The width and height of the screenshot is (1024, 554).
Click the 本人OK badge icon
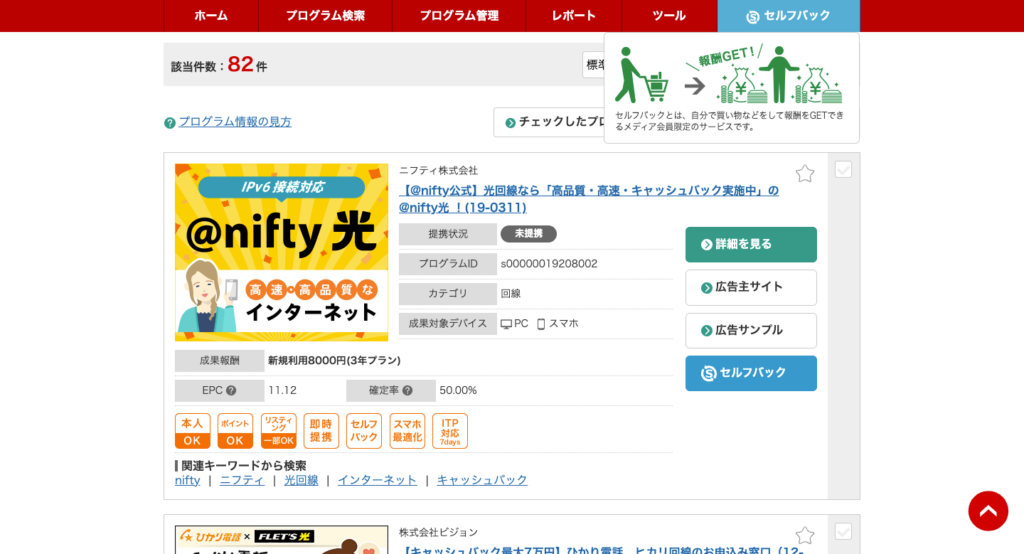(193, 431)
